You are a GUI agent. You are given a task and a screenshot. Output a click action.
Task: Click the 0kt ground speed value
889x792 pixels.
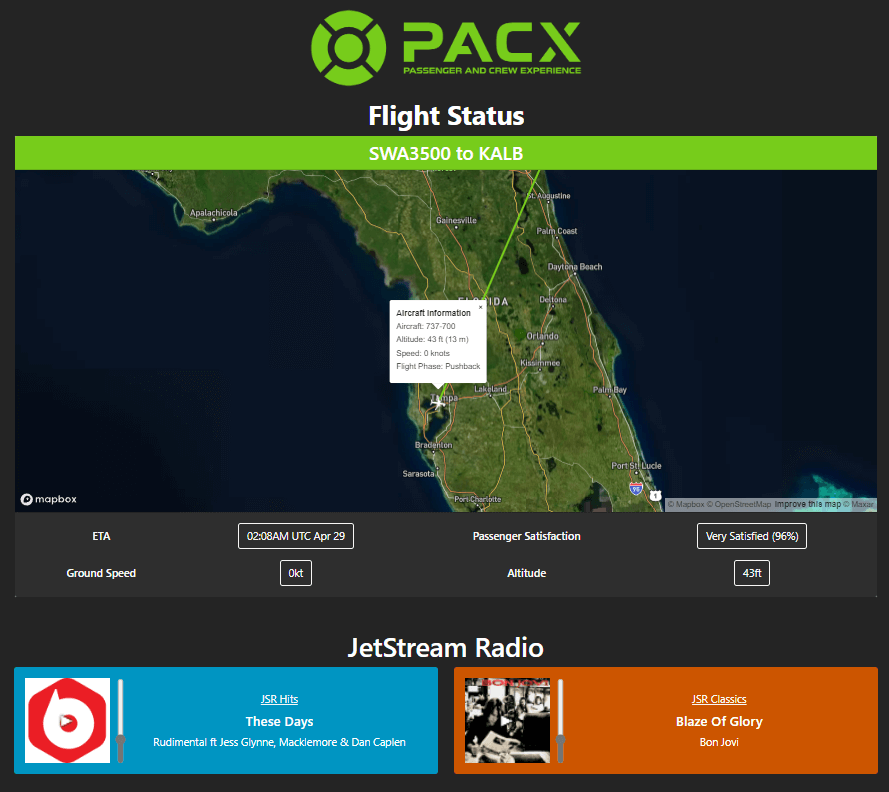pos(296,573)
